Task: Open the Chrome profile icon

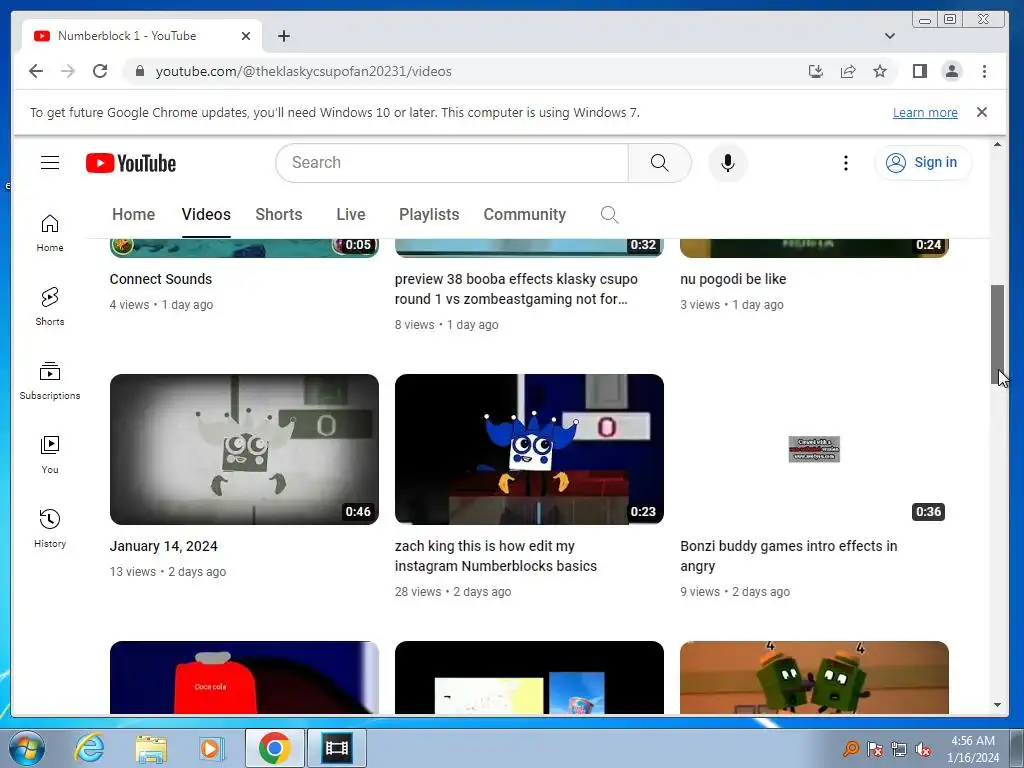Action: tap(952, 71)
